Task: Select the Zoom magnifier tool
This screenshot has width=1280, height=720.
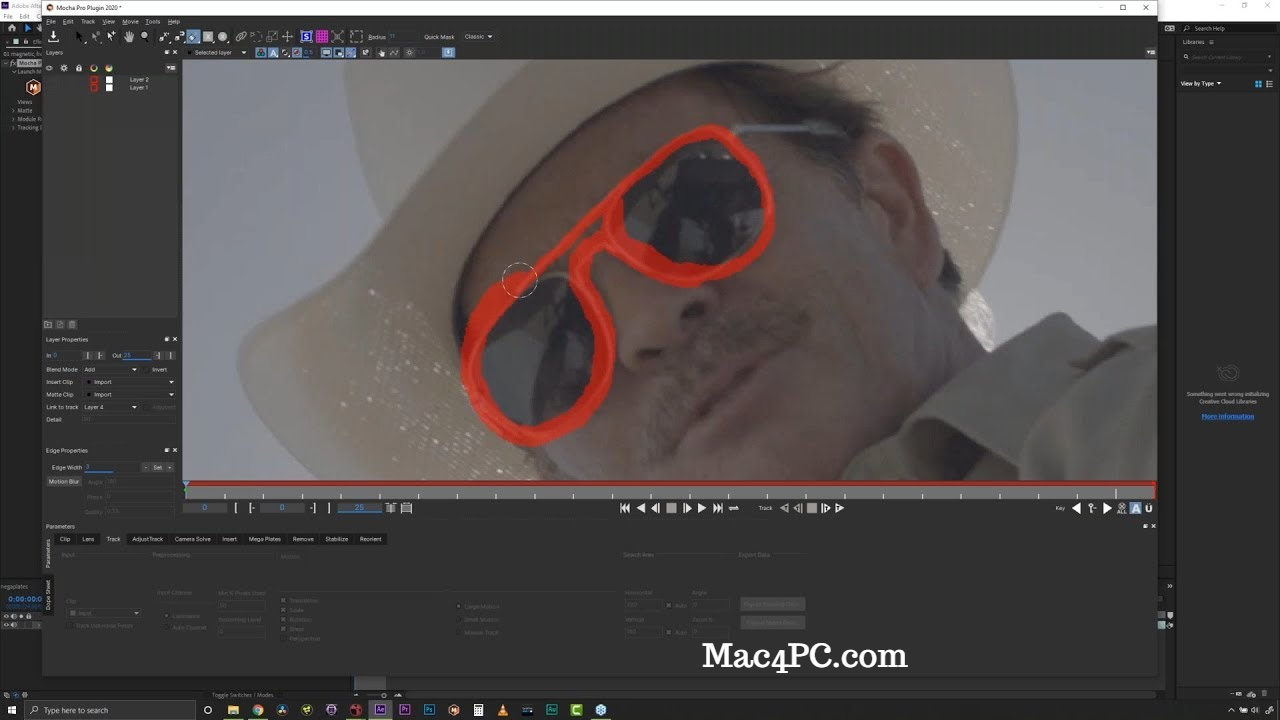Action: click(144, 36)
